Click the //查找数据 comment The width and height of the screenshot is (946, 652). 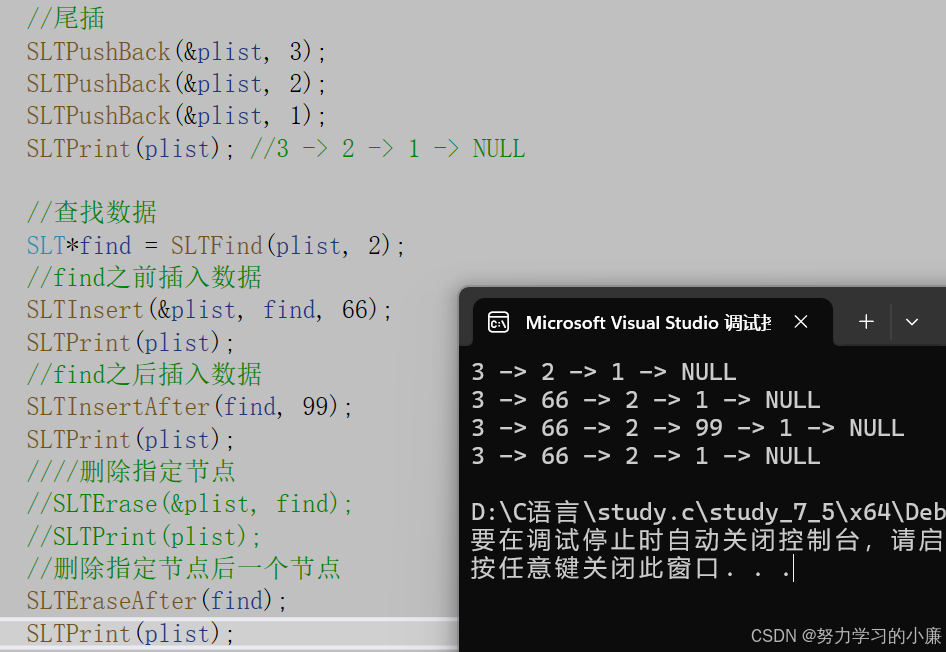92,213
